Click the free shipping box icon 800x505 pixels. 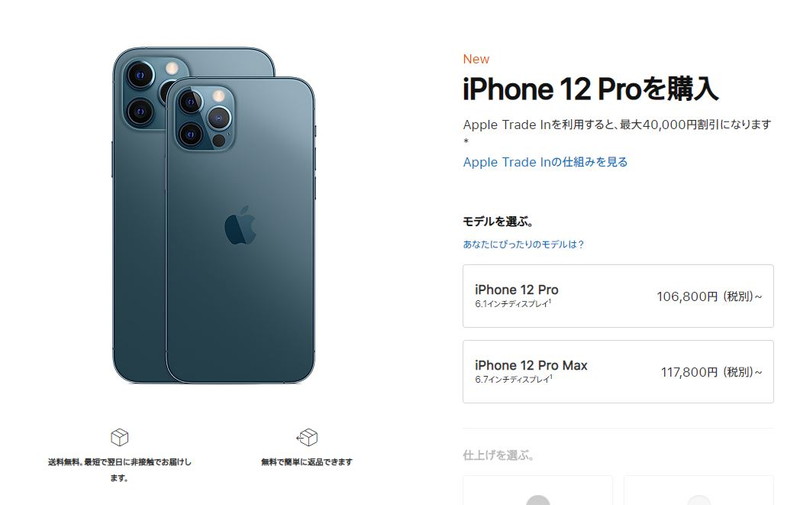pos(119,437)
